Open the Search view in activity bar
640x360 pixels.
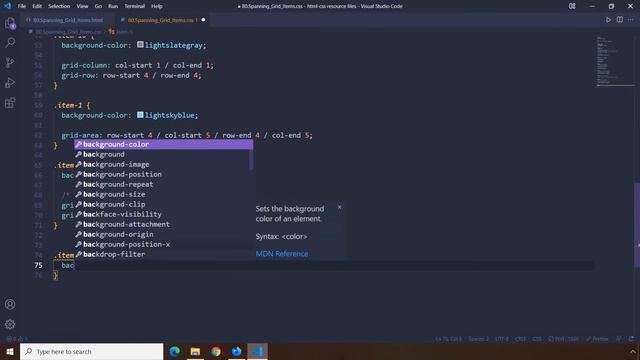10,42
